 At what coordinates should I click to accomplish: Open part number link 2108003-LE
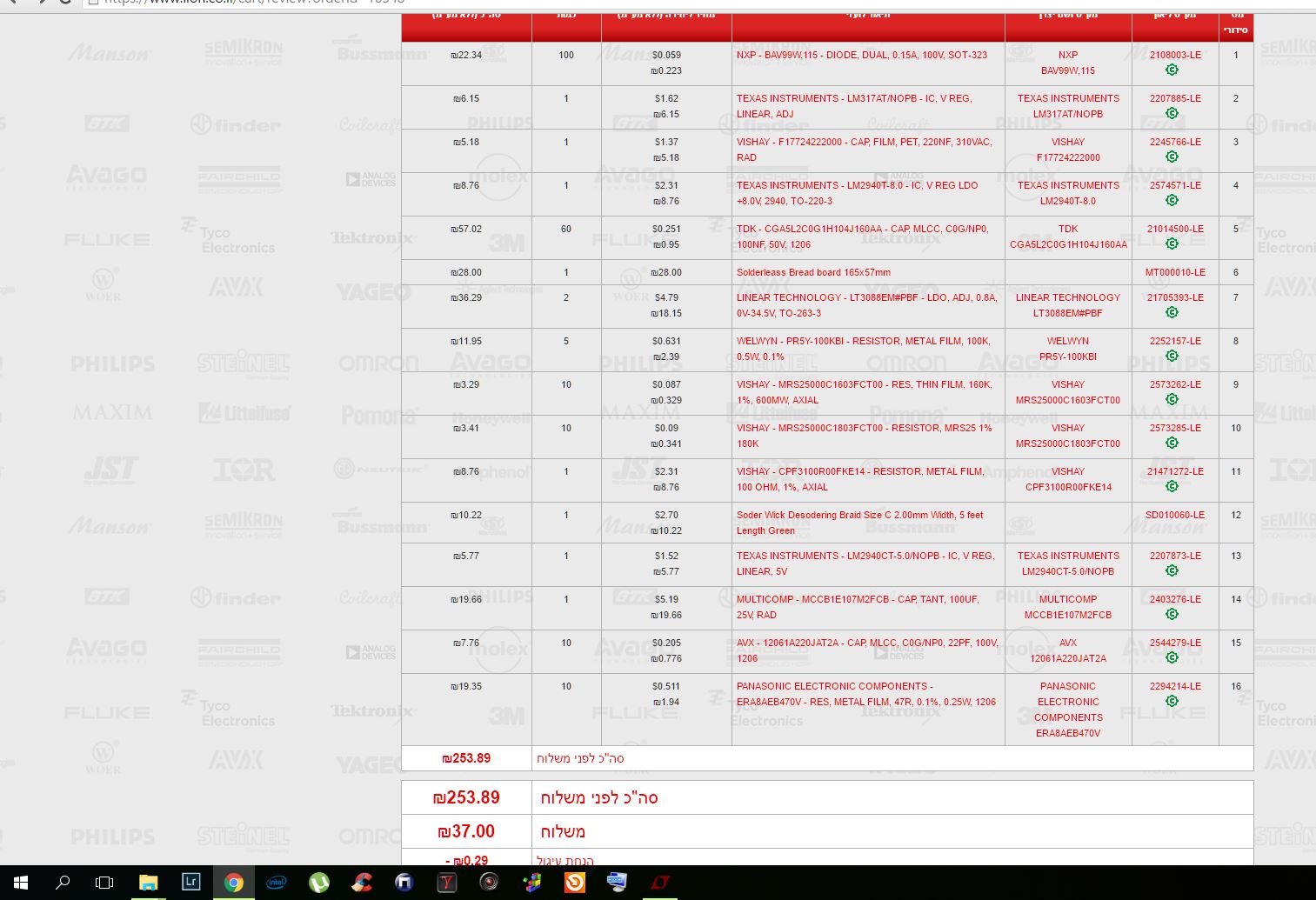[1175, 55]
